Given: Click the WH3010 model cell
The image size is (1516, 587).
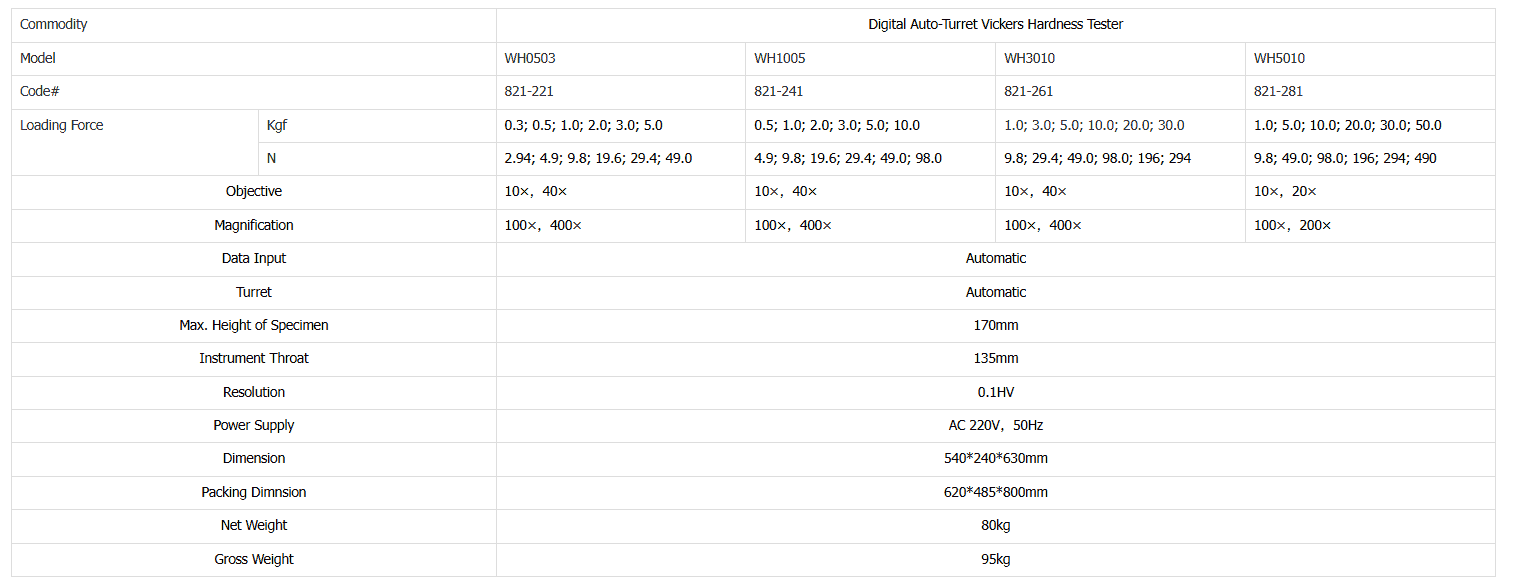Looking at the screenshot, I should [x=1030, y=59].
